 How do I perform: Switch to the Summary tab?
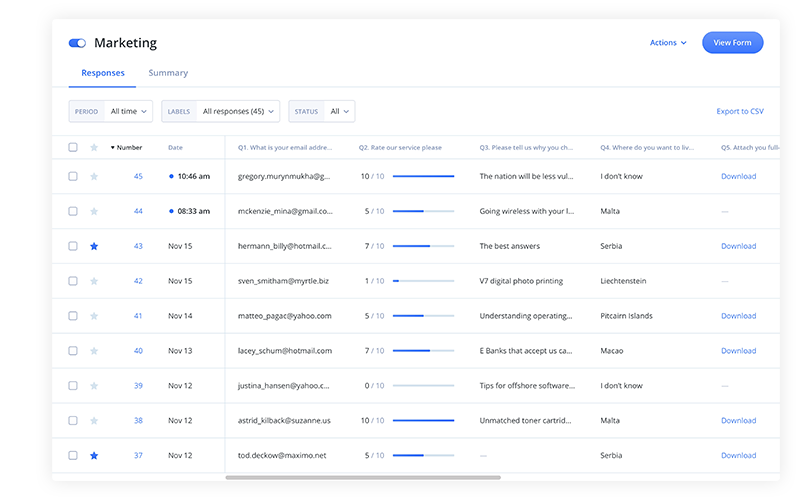click(x=168, y=73)
